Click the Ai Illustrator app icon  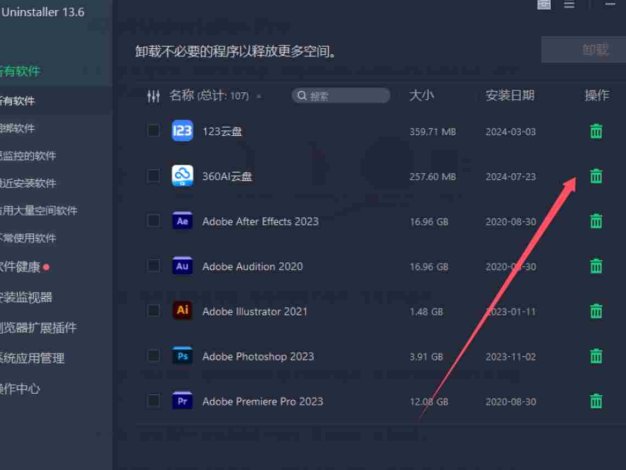[x=182, y=310]
